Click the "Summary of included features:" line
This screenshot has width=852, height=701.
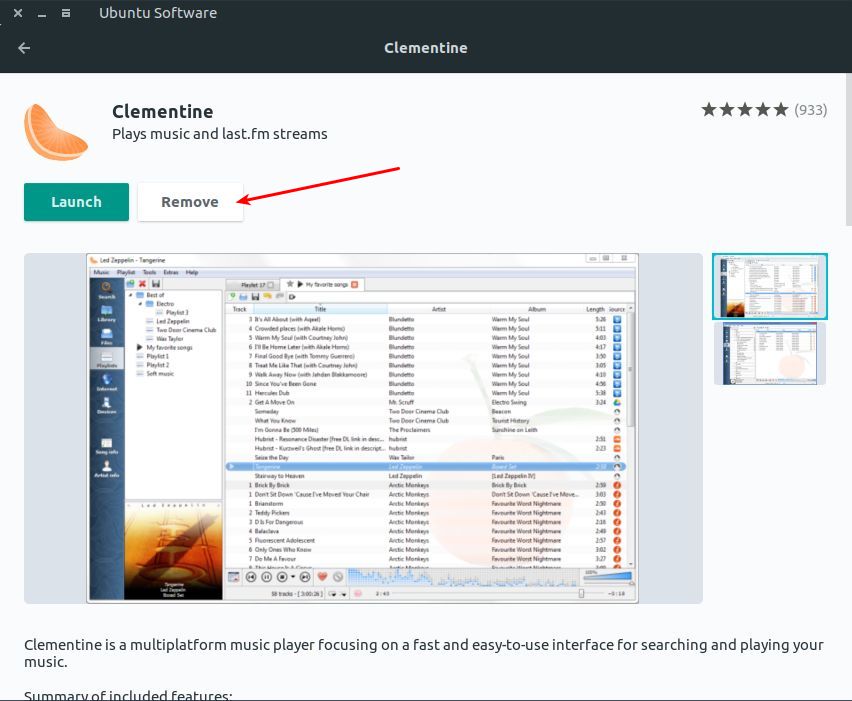pyautogui.click(x=128, y=695)
